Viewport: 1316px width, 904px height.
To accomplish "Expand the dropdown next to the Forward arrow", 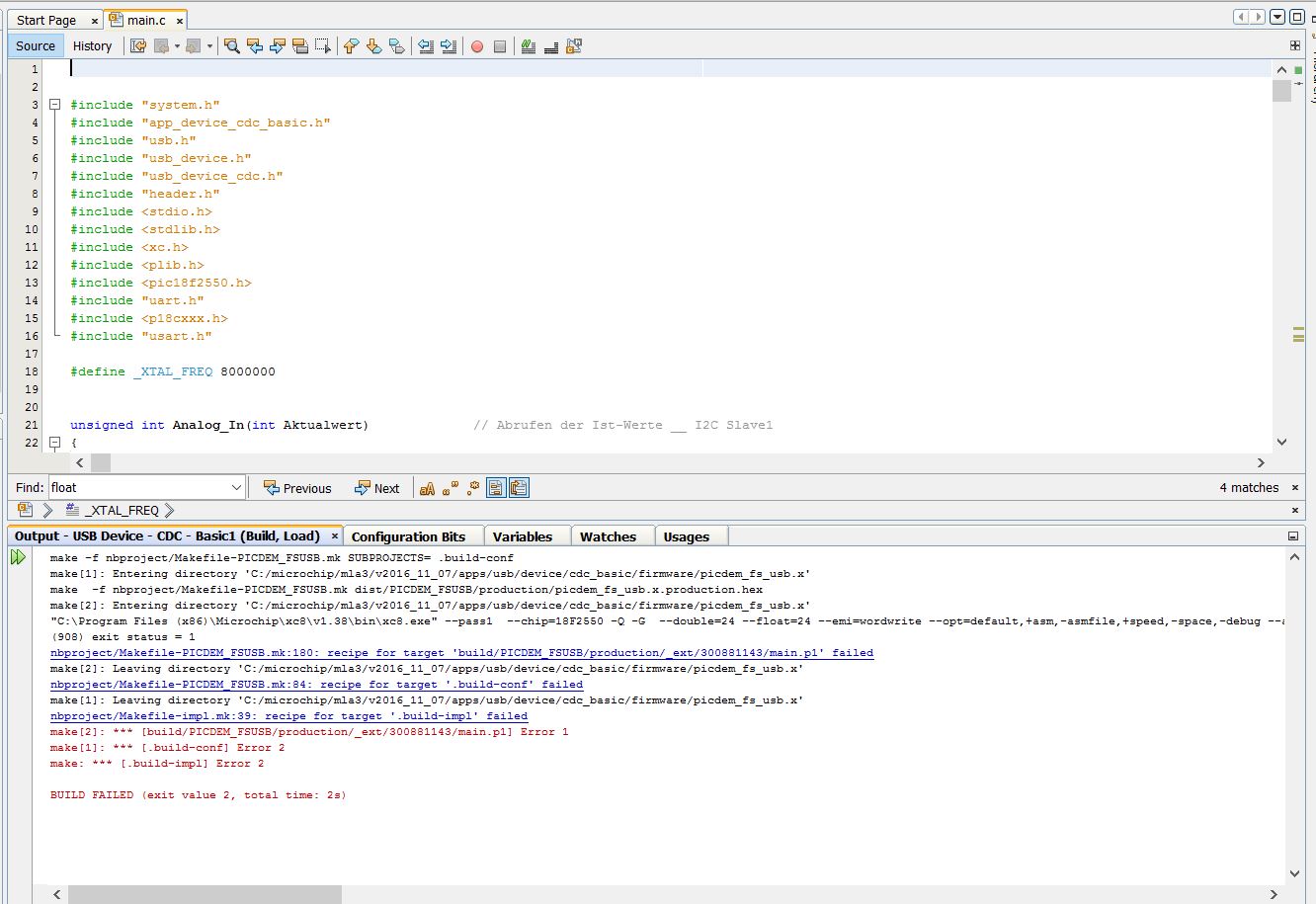I will click(209, 45).
